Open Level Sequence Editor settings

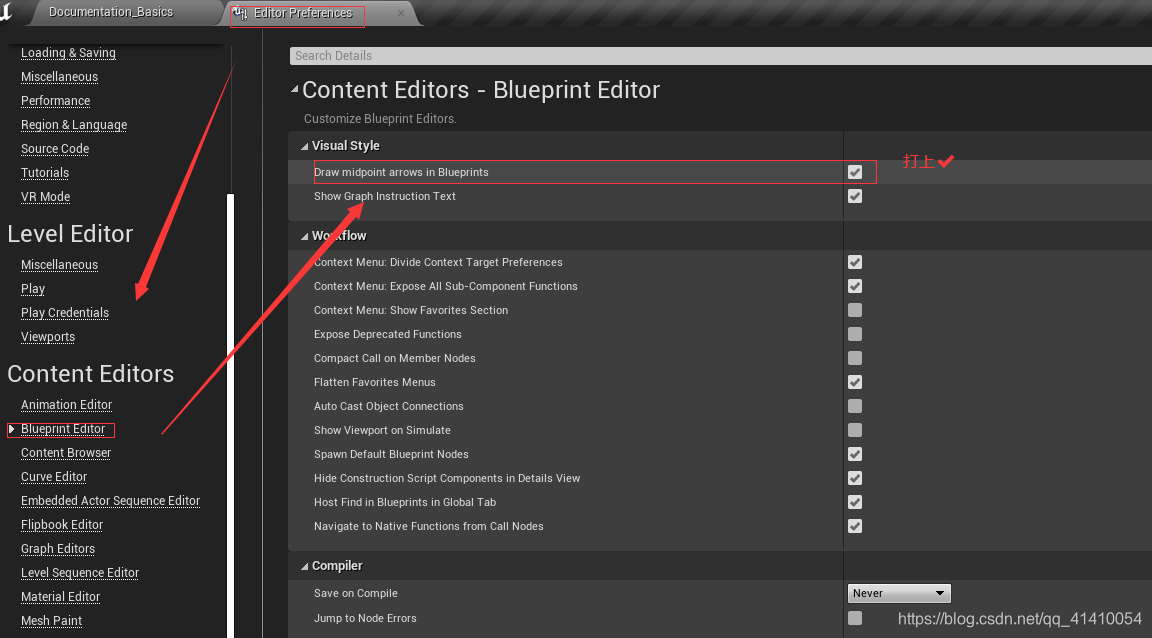pos(80,573)
